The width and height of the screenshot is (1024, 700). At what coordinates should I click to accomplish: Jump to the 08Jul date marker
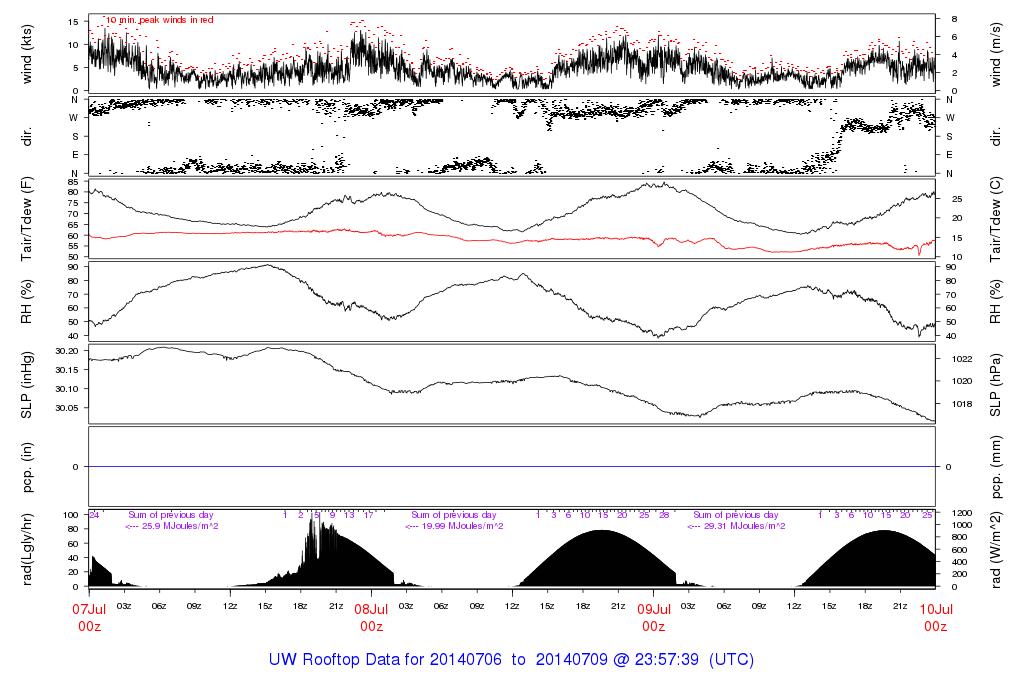[371, 607]
